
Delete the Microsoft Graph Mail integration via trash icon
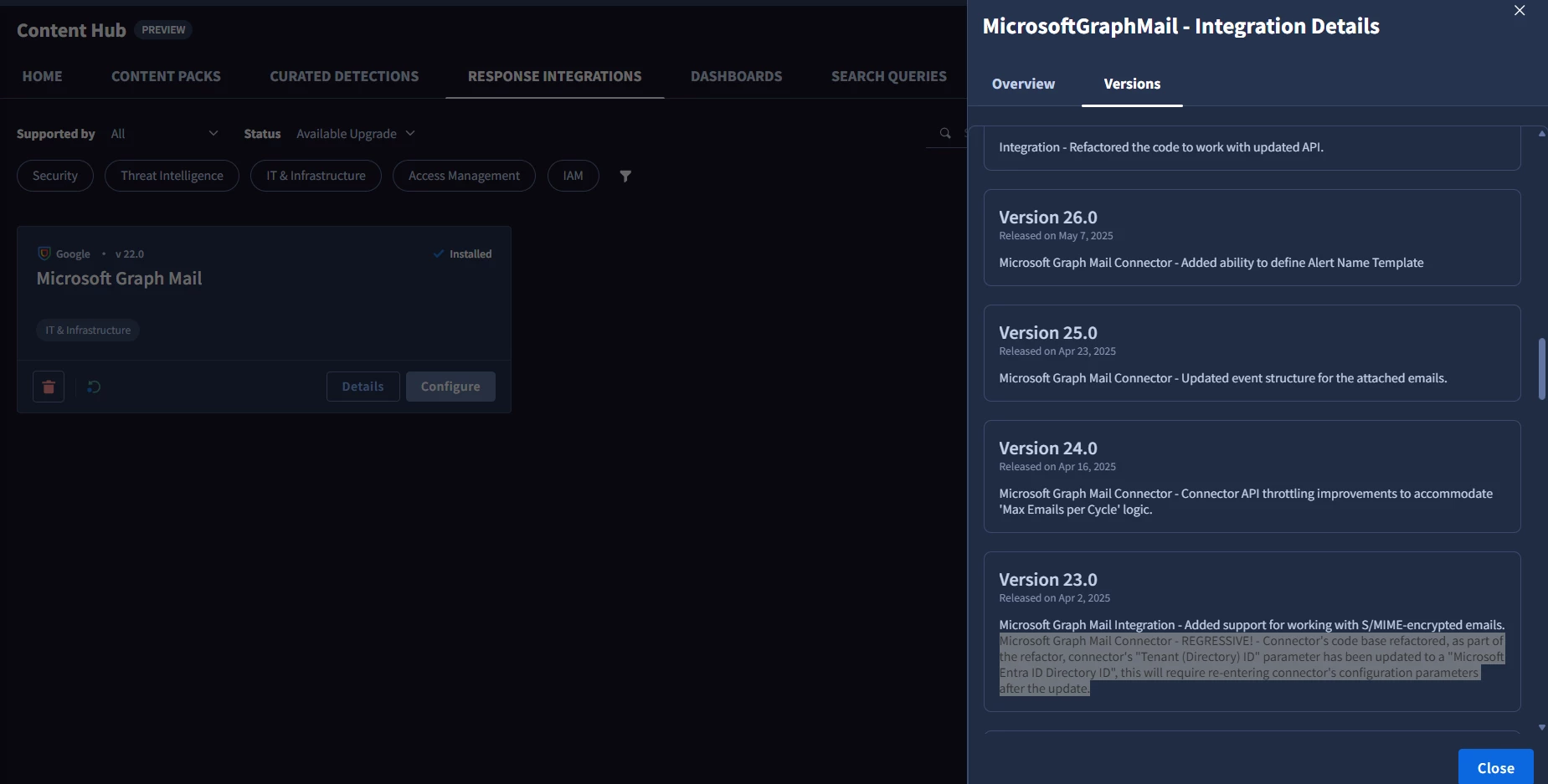point(49,387)
